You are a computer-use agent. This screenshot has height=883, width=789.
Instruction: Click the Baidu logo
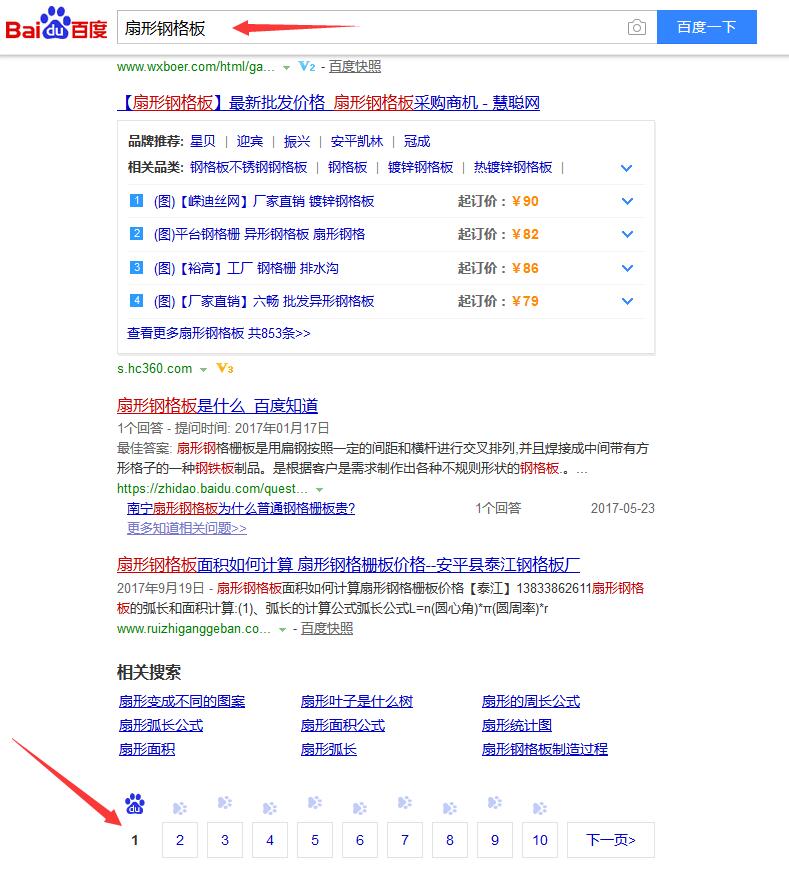(x=56, y=27)
